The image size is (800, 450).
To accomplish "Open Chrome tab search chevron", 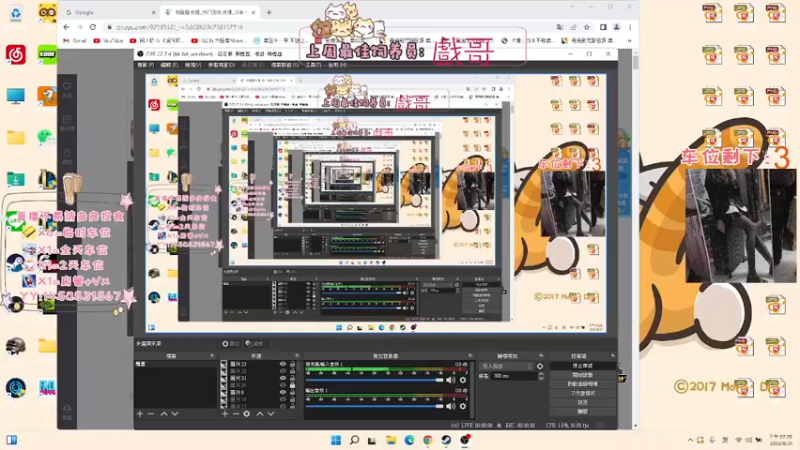I will 572,7.
